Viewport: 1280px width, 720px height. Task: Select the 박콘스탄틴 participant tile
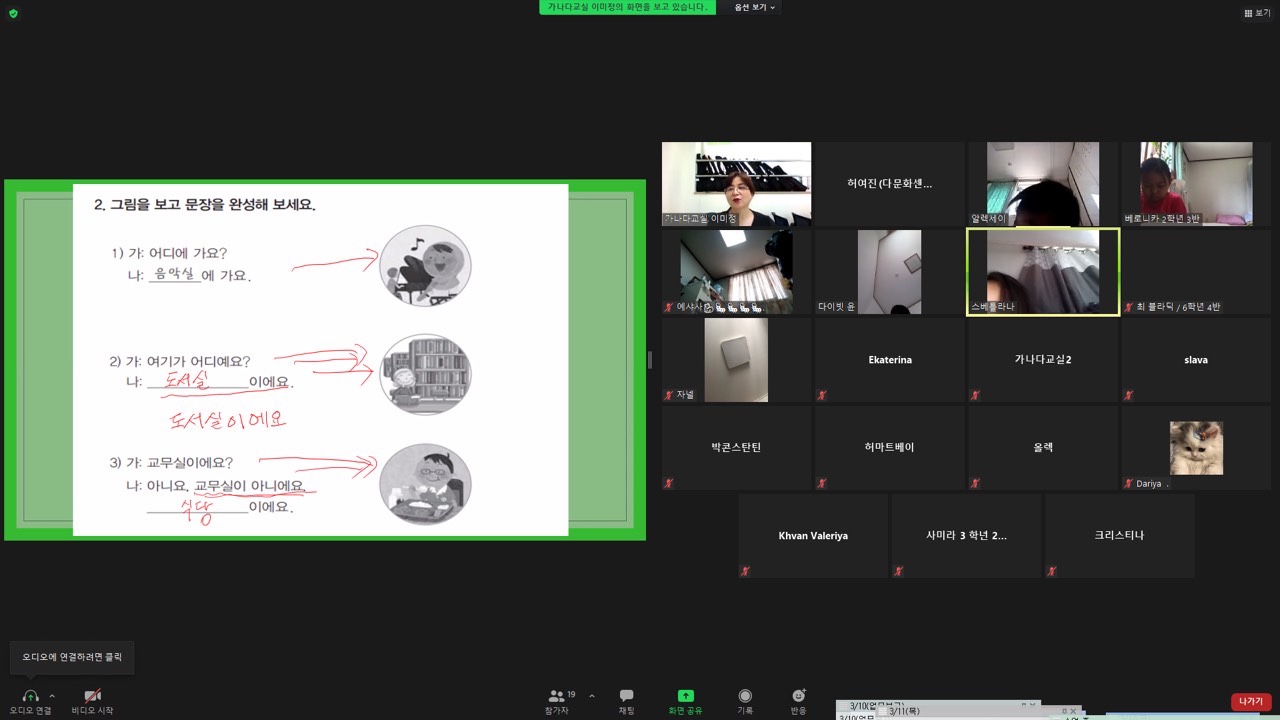point(736,448)
